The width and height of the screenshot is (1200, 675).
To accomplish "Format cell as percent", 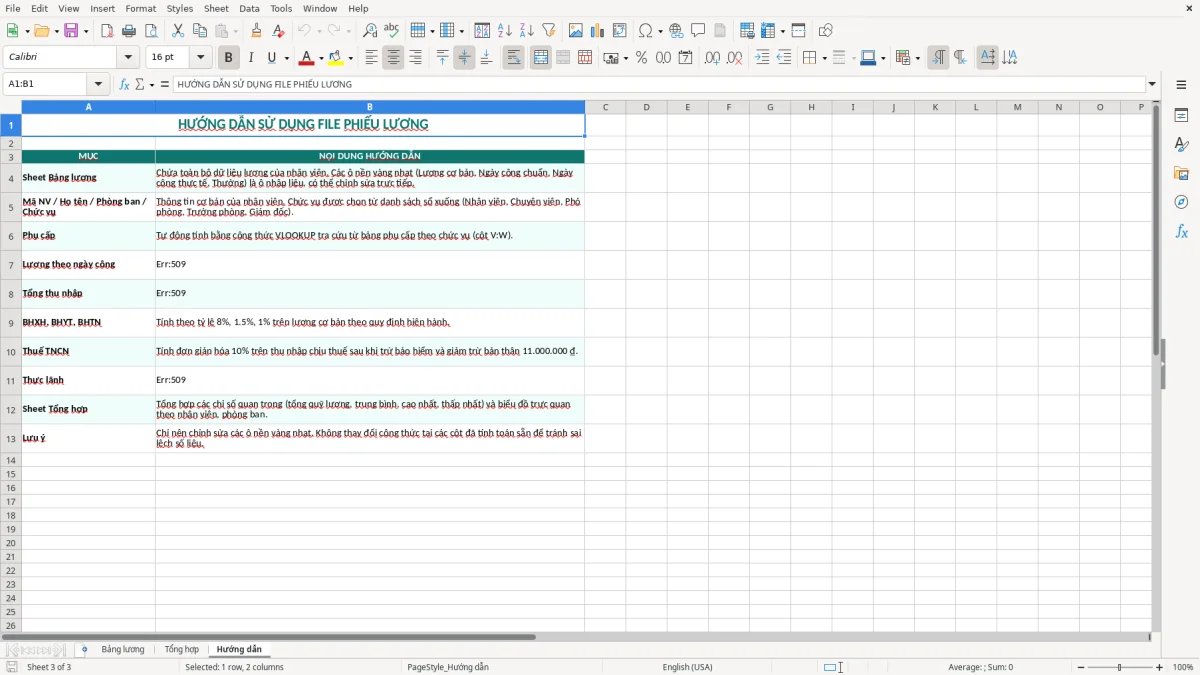I will pyautogui.click(x=641, y=58).
